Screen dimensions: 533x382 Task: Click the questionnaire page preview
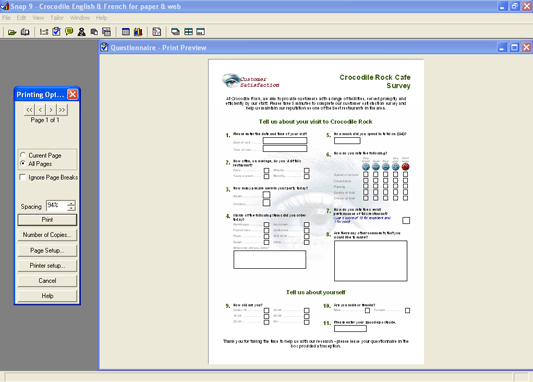(x=316, y=211)
